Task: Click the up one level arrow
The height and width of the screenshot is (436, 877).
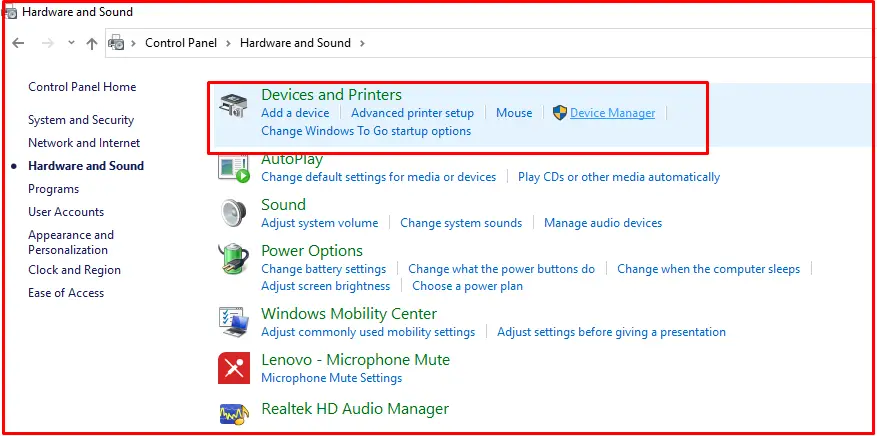Action: pyautogui.click(x=92, y=43)
